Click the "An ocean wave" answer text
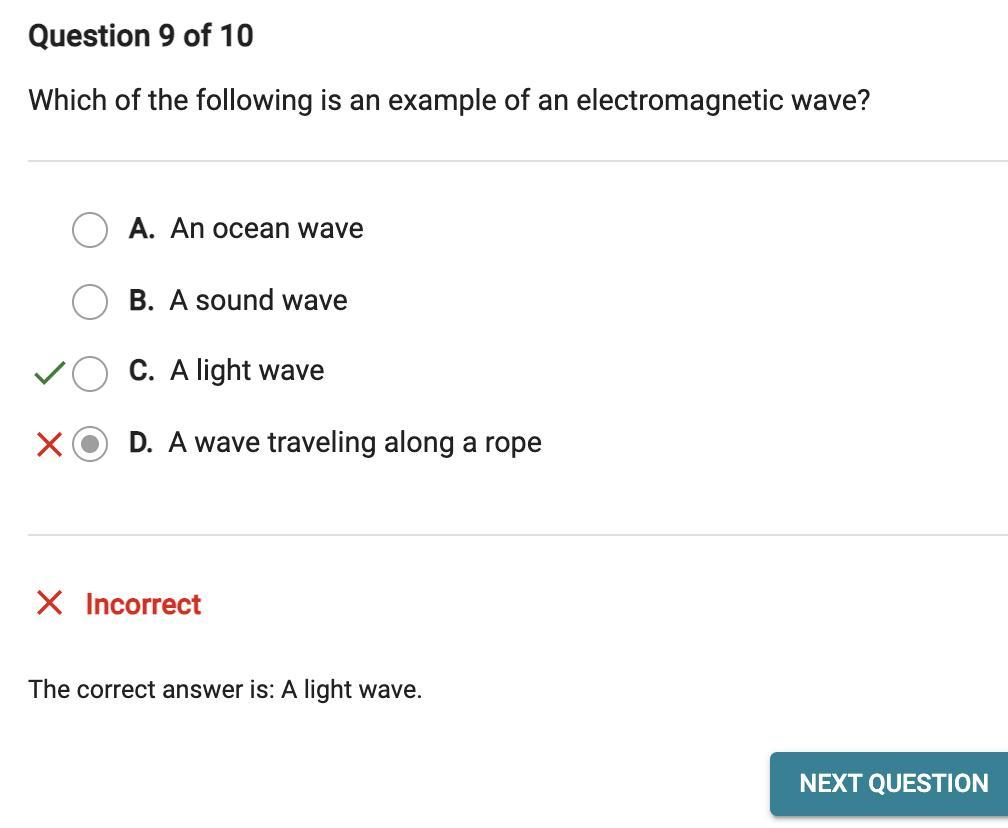This screenshot has height=828, width=1008. pyautogui.click(x=267, y=229)
